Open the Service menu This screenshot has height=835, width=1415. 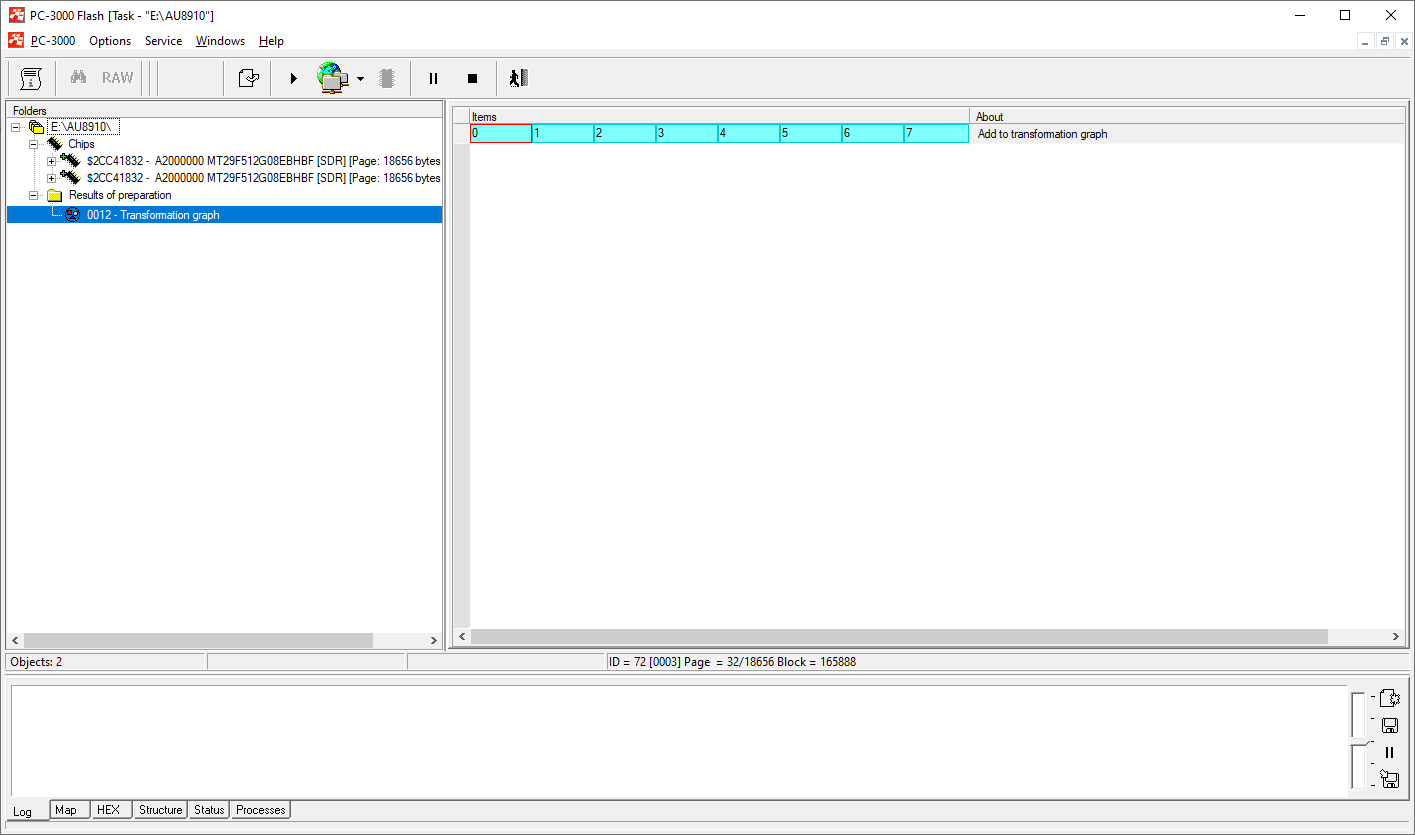click(163, 41)
